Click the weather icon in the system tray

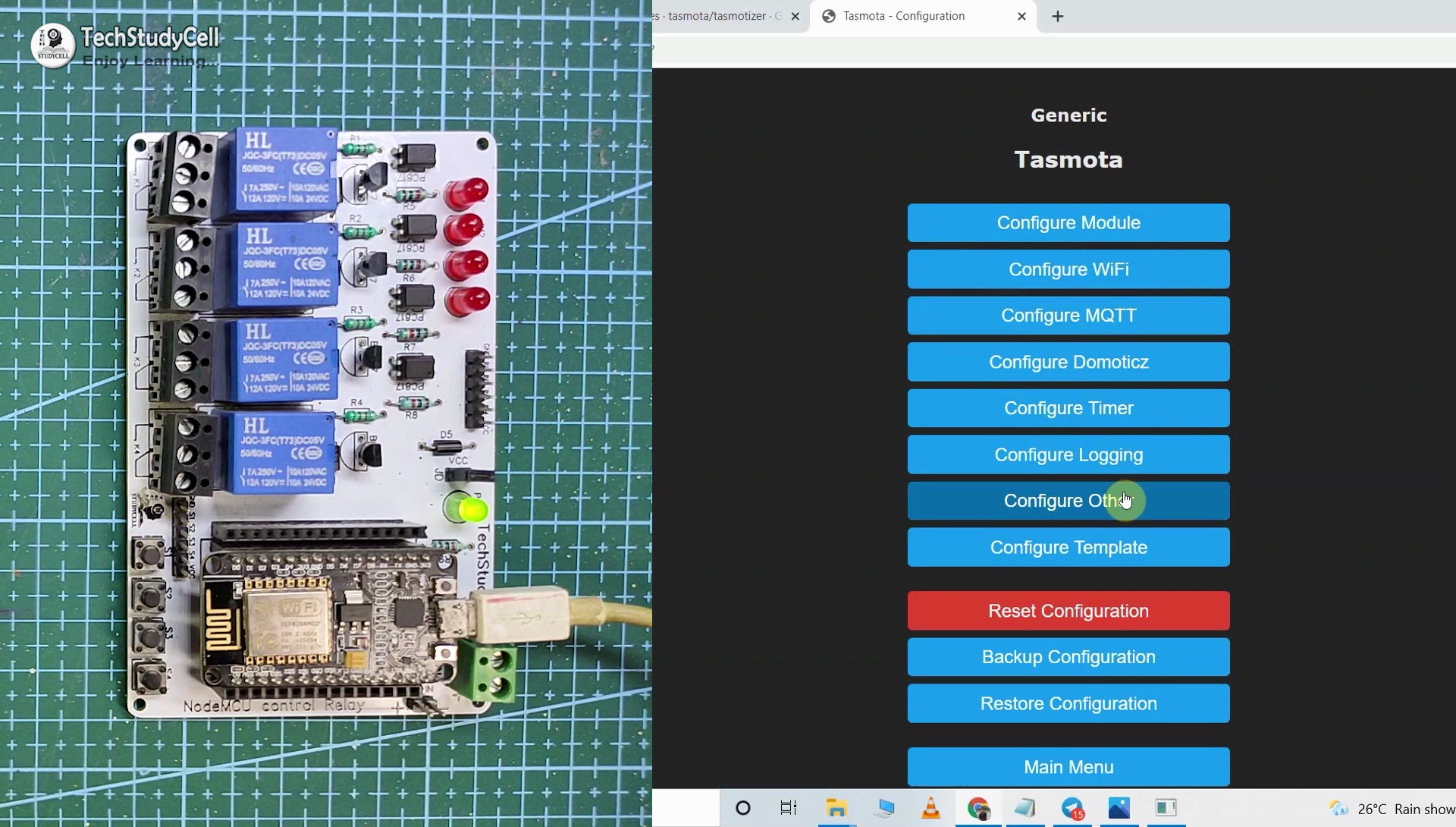click(1338, 808)
